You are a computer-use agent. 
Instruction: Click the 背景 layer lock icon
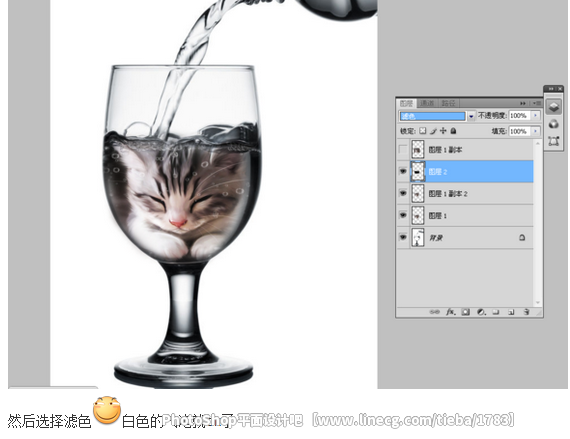point(522,238)
